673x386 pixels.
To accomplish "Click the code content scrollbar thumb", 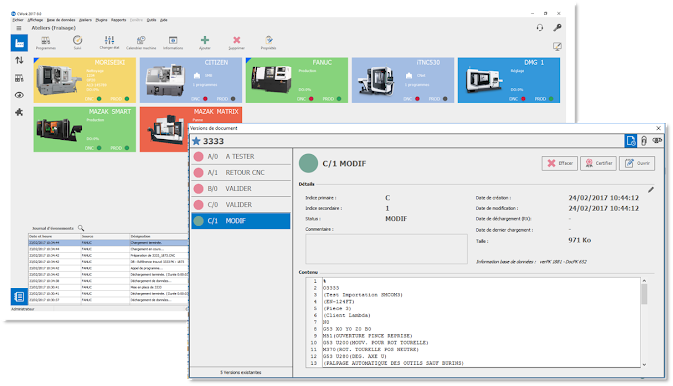I will coord(644,294).
